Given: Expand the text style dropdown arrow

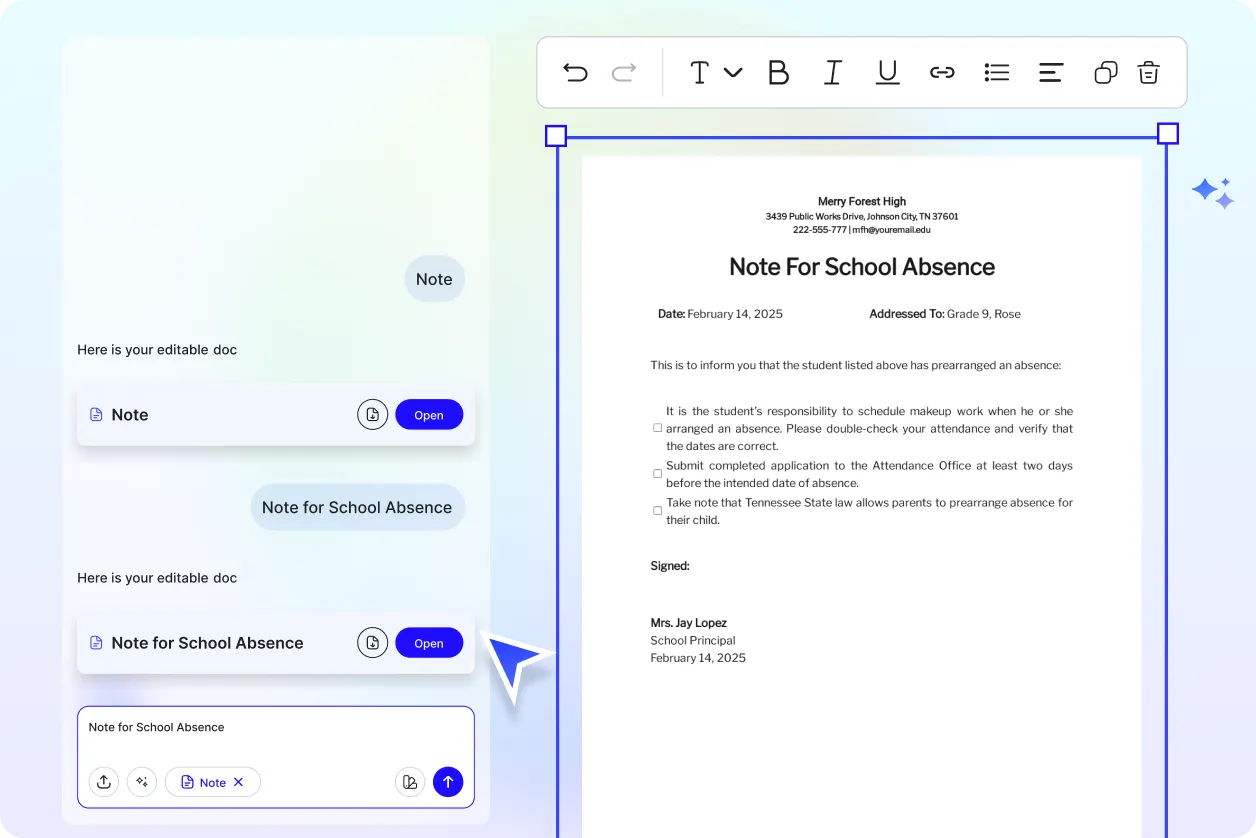Looking at the screenshot, I should click(733, 72).
